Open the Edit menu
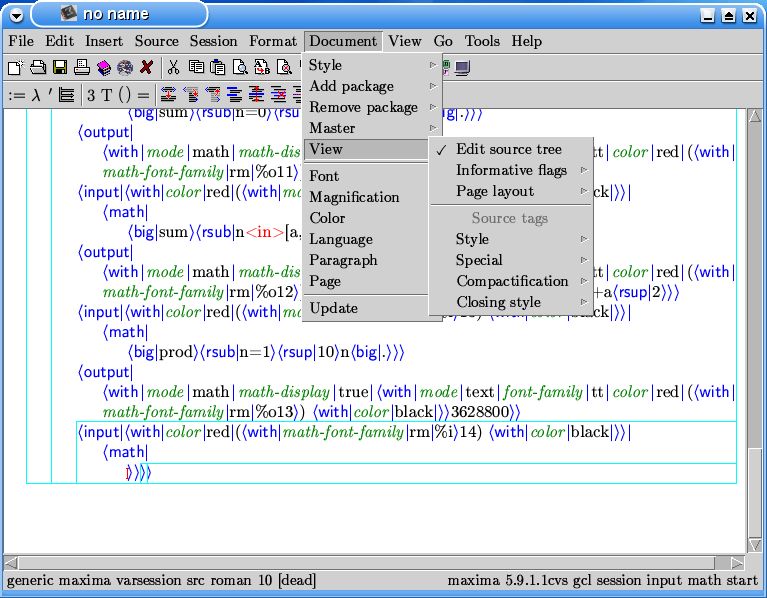This screenshot has height=598, width=767. point(60,41)
